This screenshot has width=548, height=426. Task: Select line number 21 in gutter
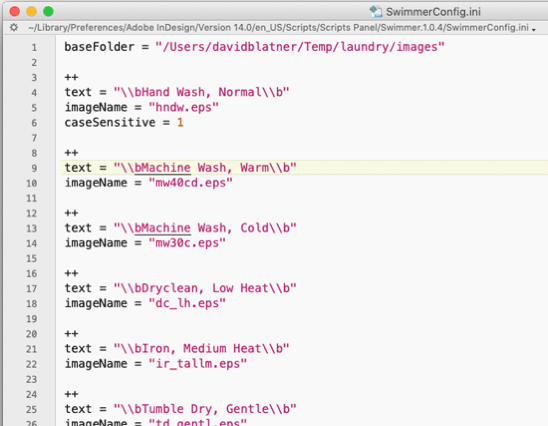31,349
